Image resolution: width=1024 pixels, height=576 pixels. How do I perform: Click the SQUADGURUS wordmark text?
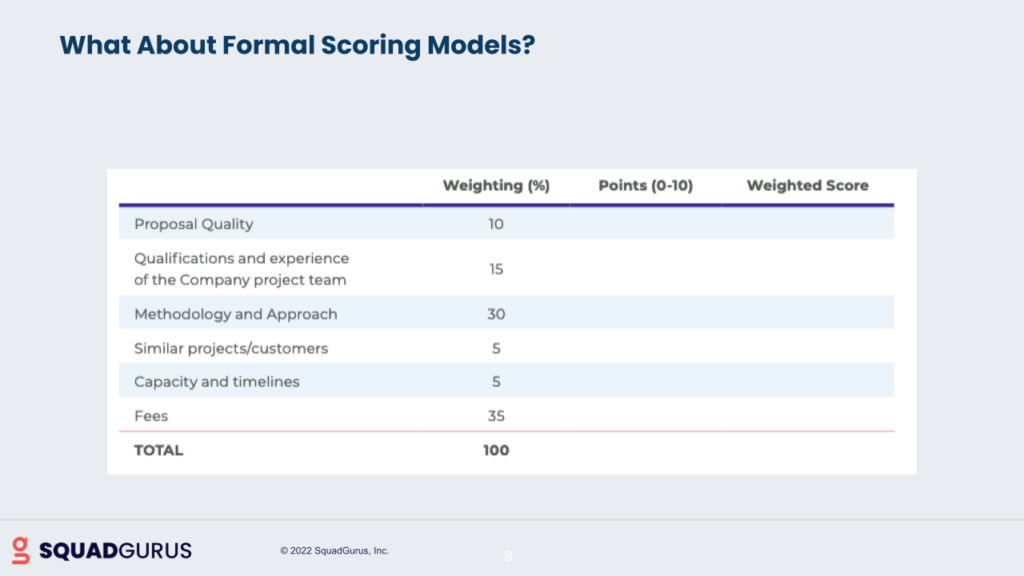click(115, 550)
